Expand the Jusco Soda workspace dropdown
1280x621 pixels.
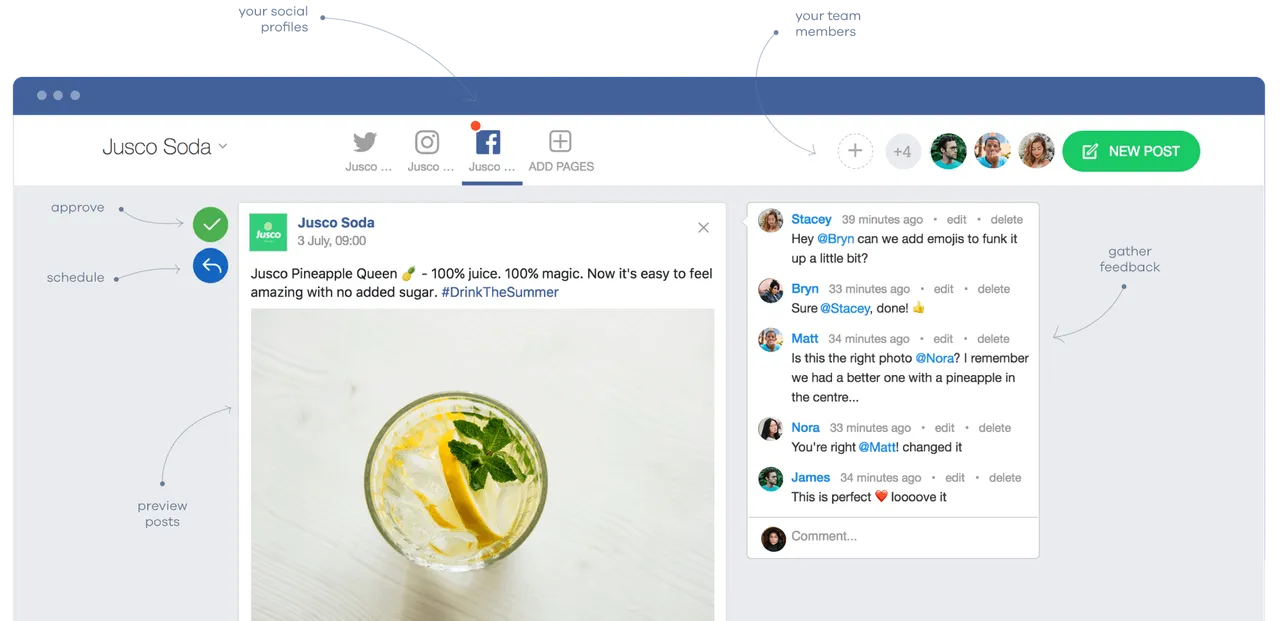(165, 147)
